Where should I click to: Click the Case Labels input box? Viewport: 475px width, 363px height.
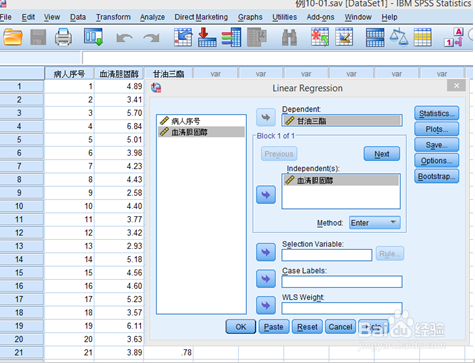(342, 282)
